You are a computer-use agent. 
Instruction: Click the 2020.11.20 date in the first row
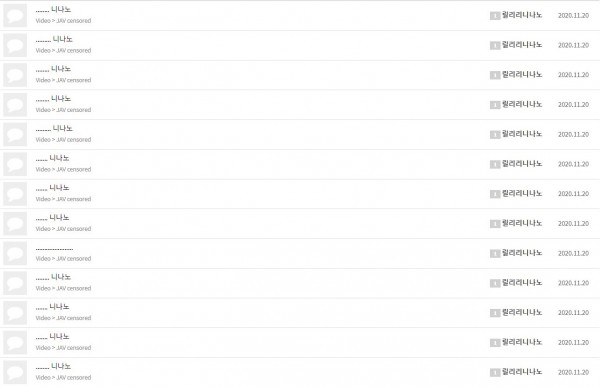[573, 15]
